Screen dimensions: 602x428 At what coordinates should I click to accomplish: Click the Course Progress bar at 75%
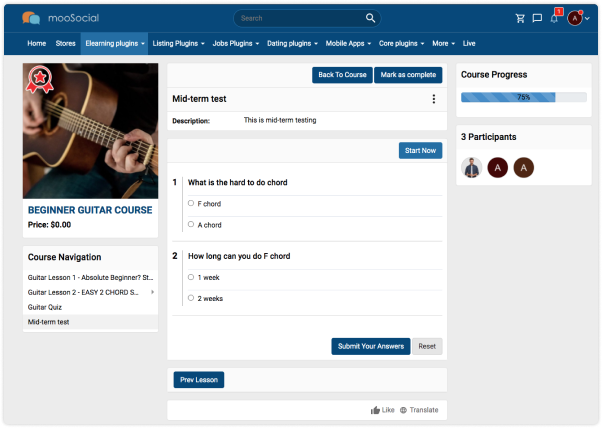[x=524, y=97]
